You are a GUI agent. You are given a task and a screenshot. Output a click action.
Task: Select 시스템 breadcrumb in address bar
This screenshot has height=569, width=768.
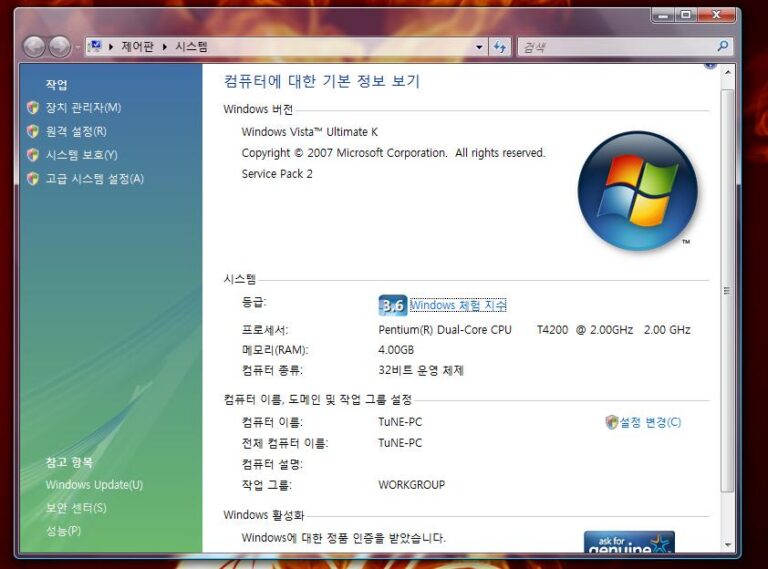coord(192,47)
